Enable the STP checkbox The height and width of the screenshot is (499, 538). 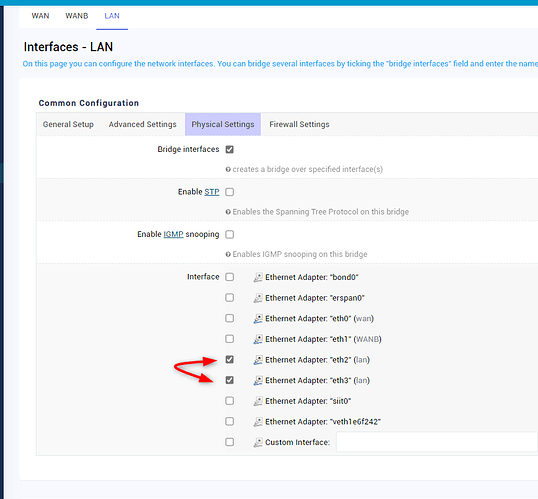tap(230, 192)
